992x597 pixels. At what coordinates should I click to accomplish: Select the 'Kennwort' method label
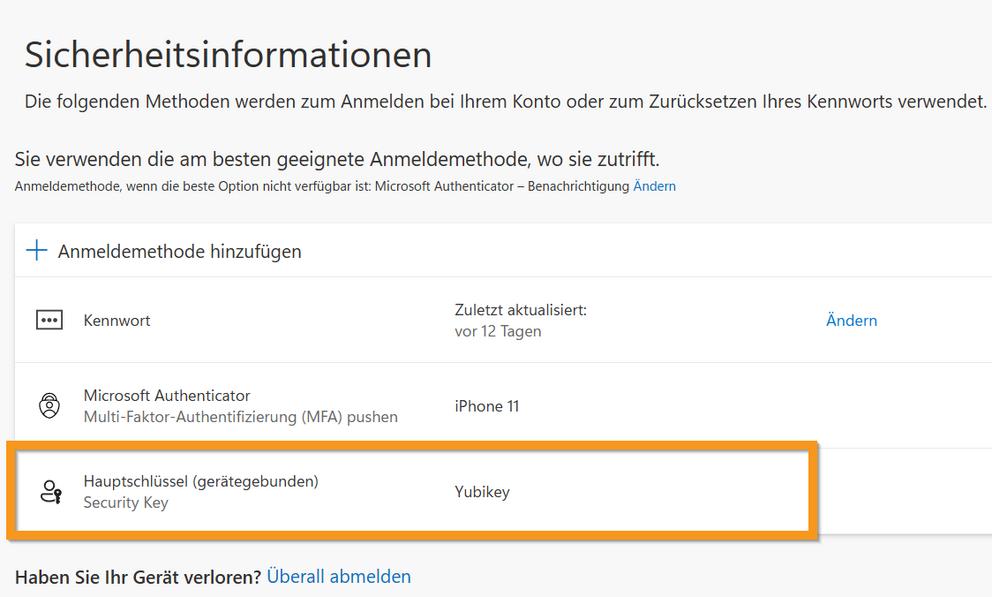tap(117, 320)
